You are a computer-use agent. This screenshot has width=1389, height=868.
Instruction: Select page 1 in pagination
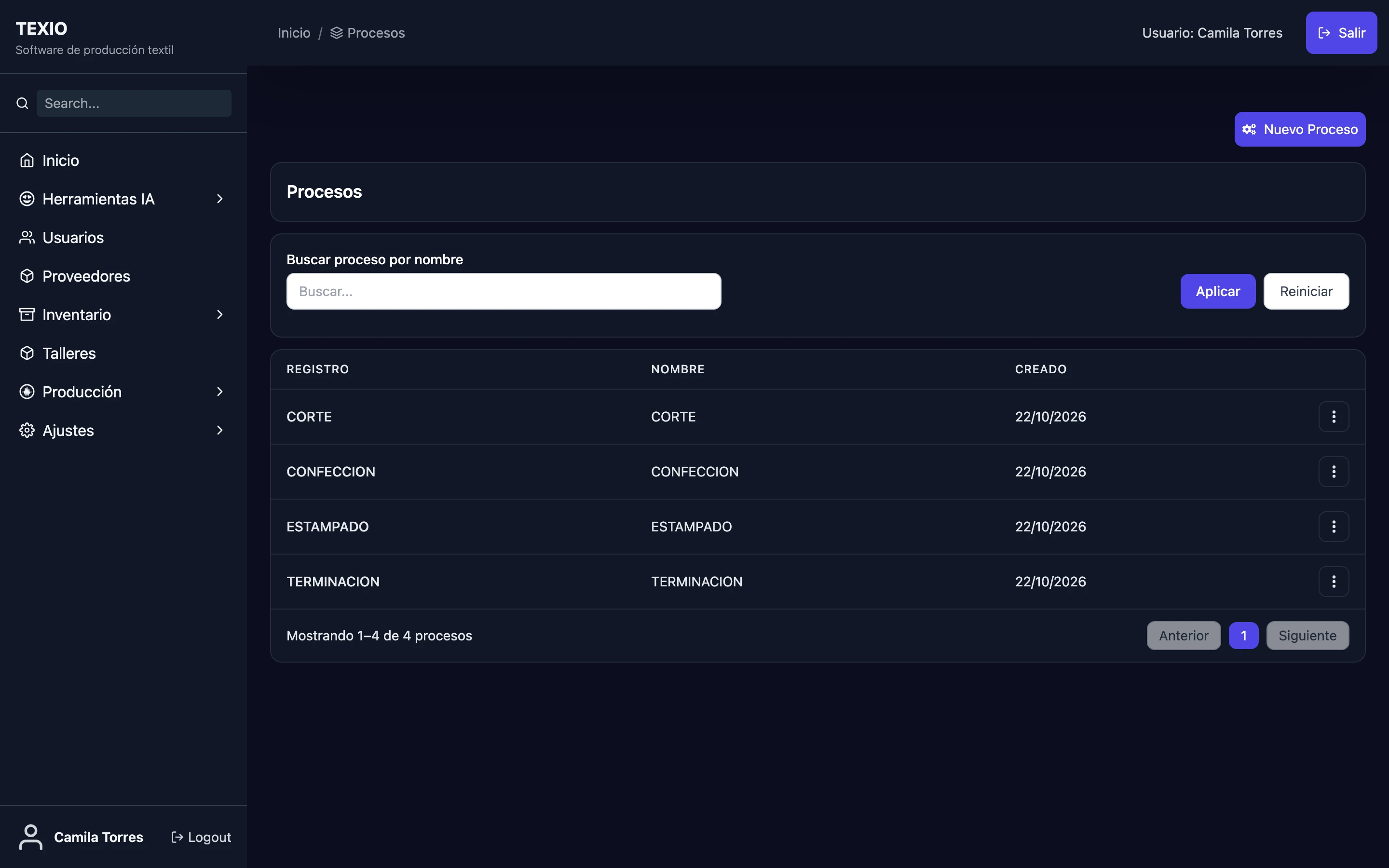(x=1243, y=636)
